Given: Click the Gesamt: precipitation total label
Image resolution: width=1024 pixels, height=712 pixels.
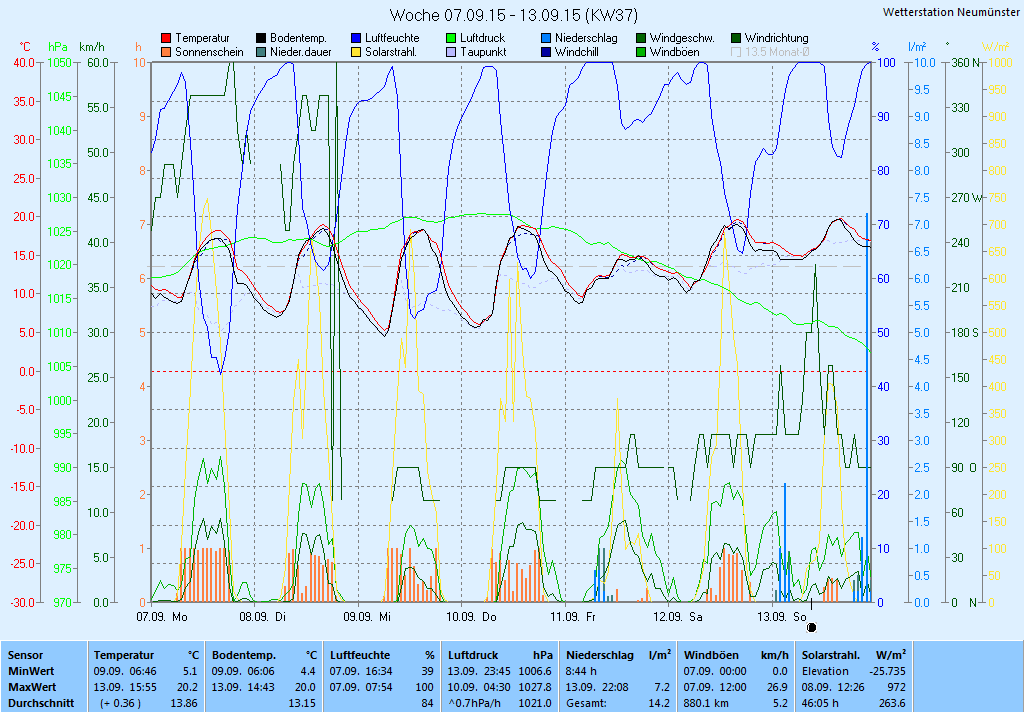Looking at the screenshot, I should 586,704.
